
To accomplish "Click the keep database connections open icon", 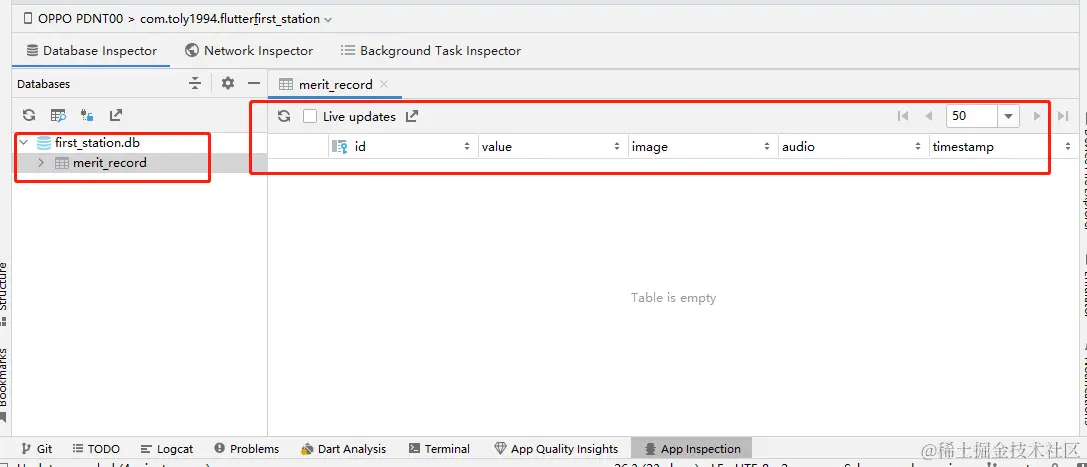I will 87,116.
